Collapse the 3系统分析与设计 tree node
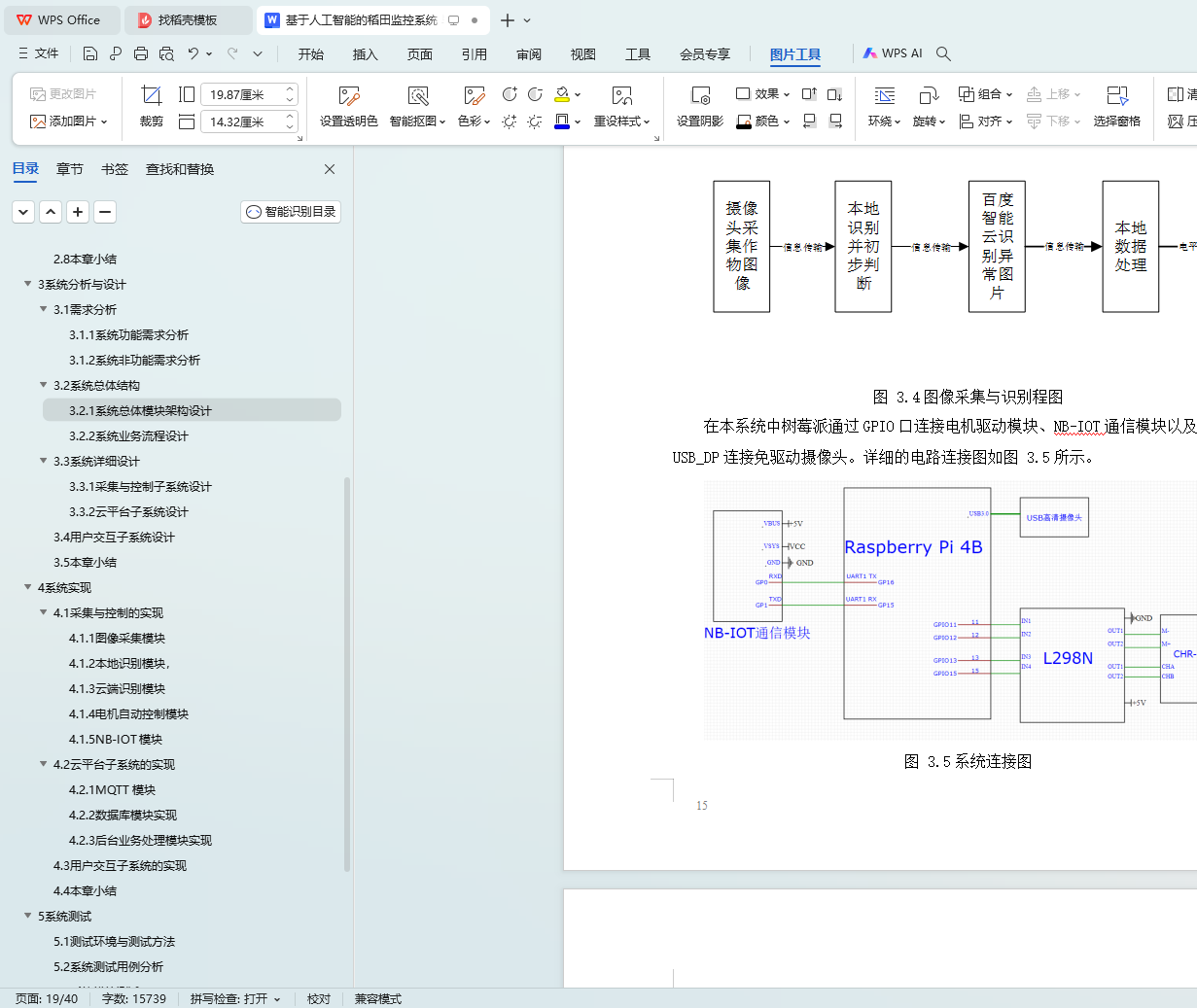 point(27,284)
